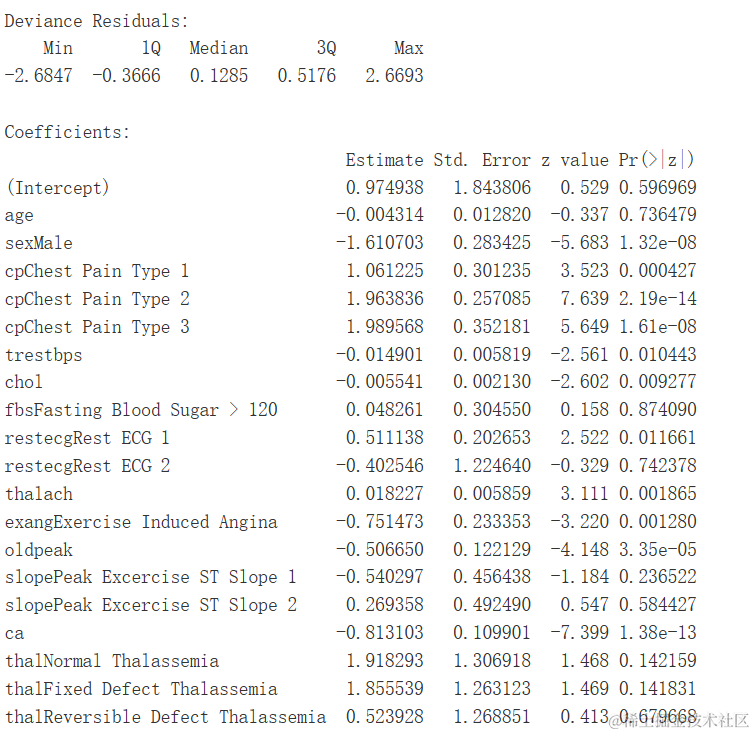Image resolution: width=755 pixels, height=735 pixels.
Task: Click the Pr(>|z|) column header
Action: (x=656, y=159)
